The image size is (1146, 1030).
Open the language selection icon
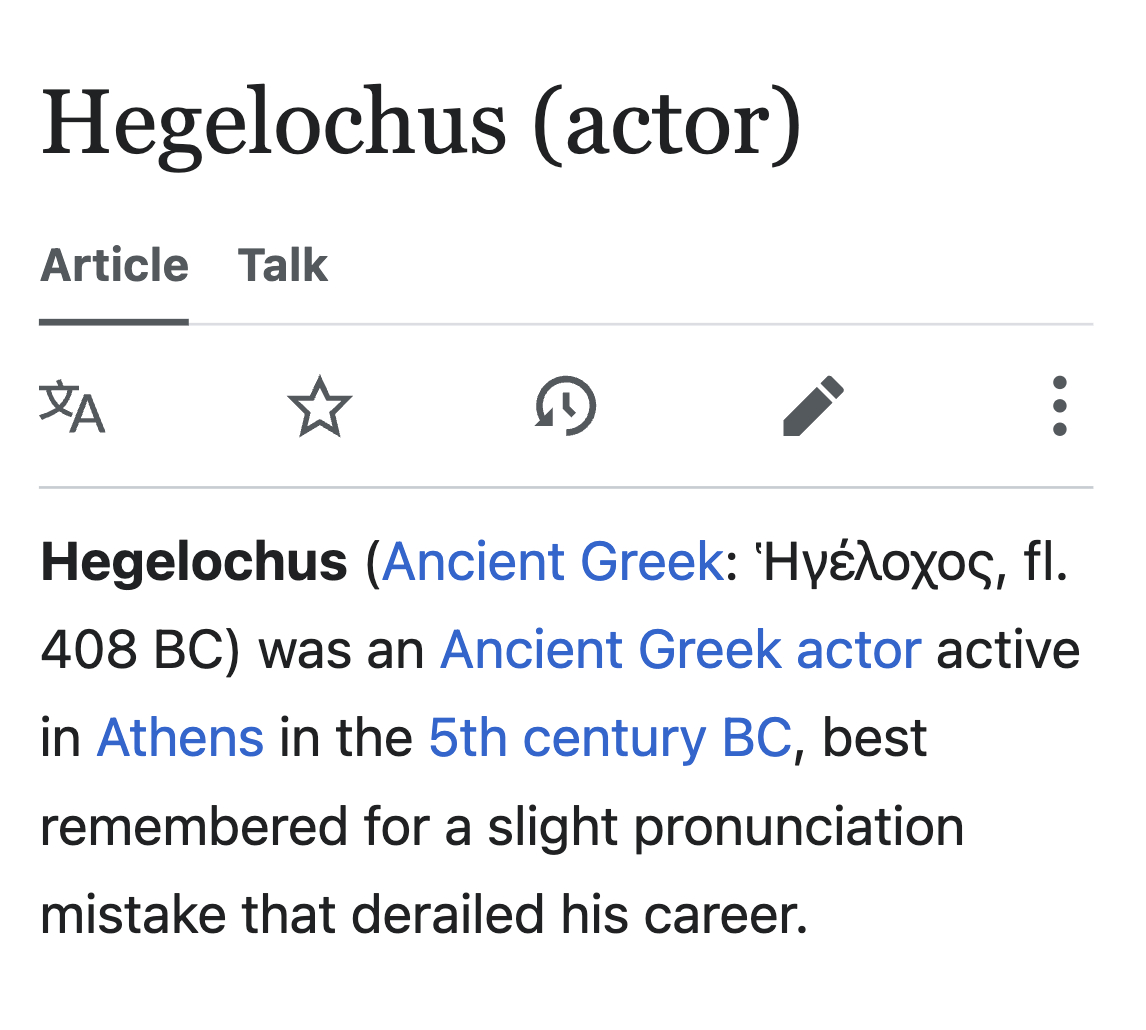click(72, 407)
